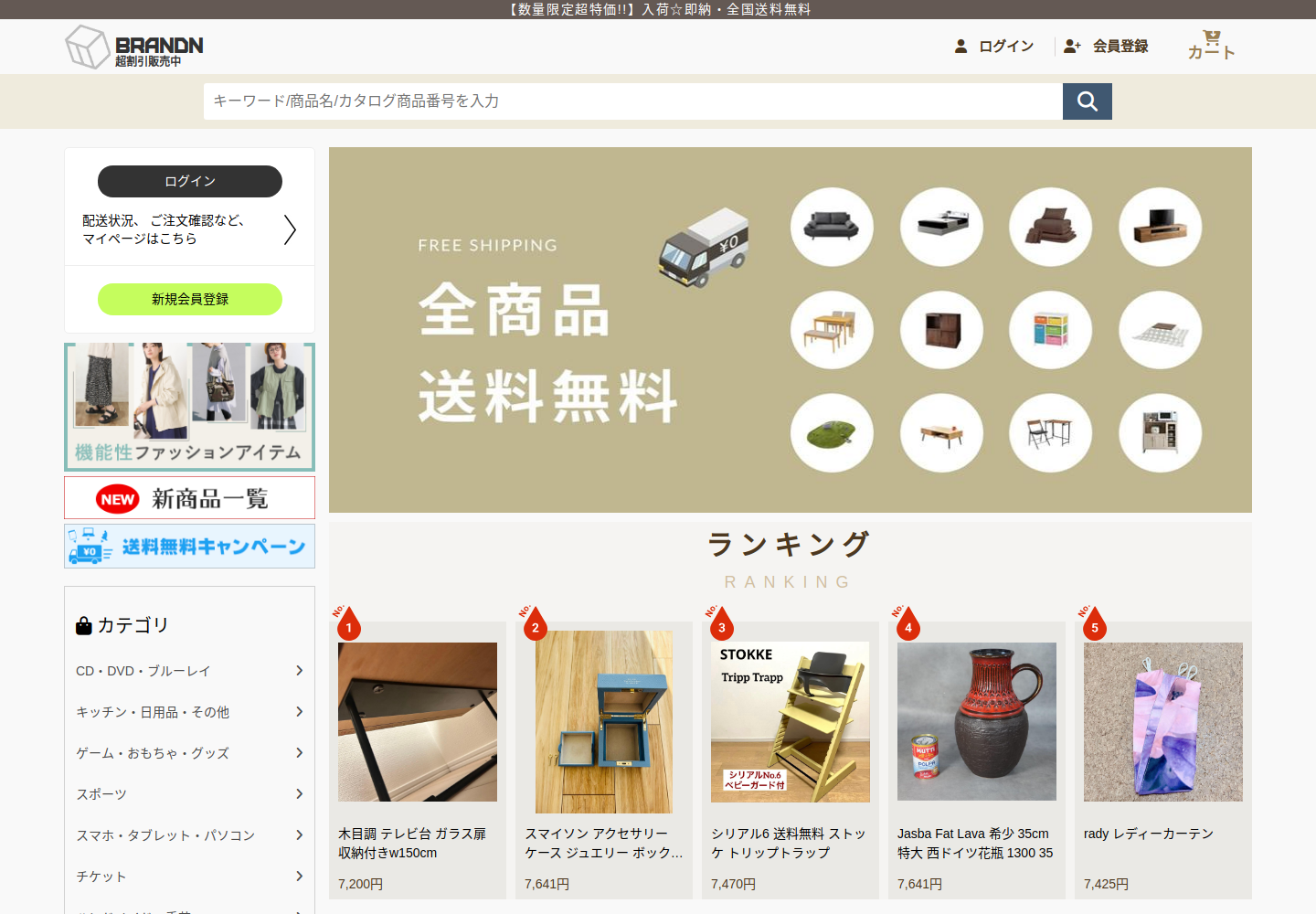The height and width of the screenshot is (914, 1316).
Task: Select the green rug circle icon
Action: (832, 433)
